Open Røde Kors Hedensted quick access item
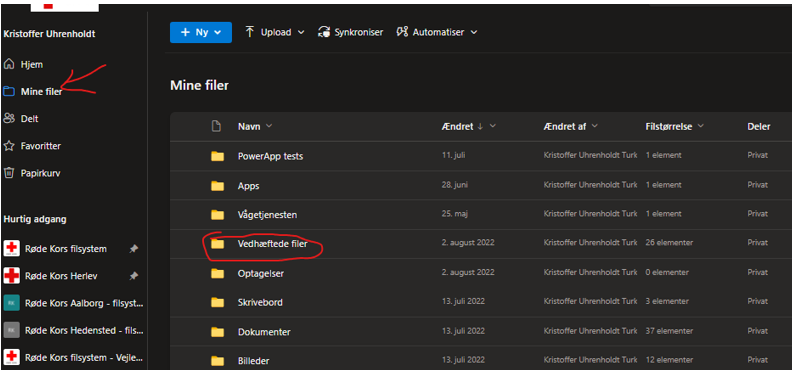 click(73, 330)
